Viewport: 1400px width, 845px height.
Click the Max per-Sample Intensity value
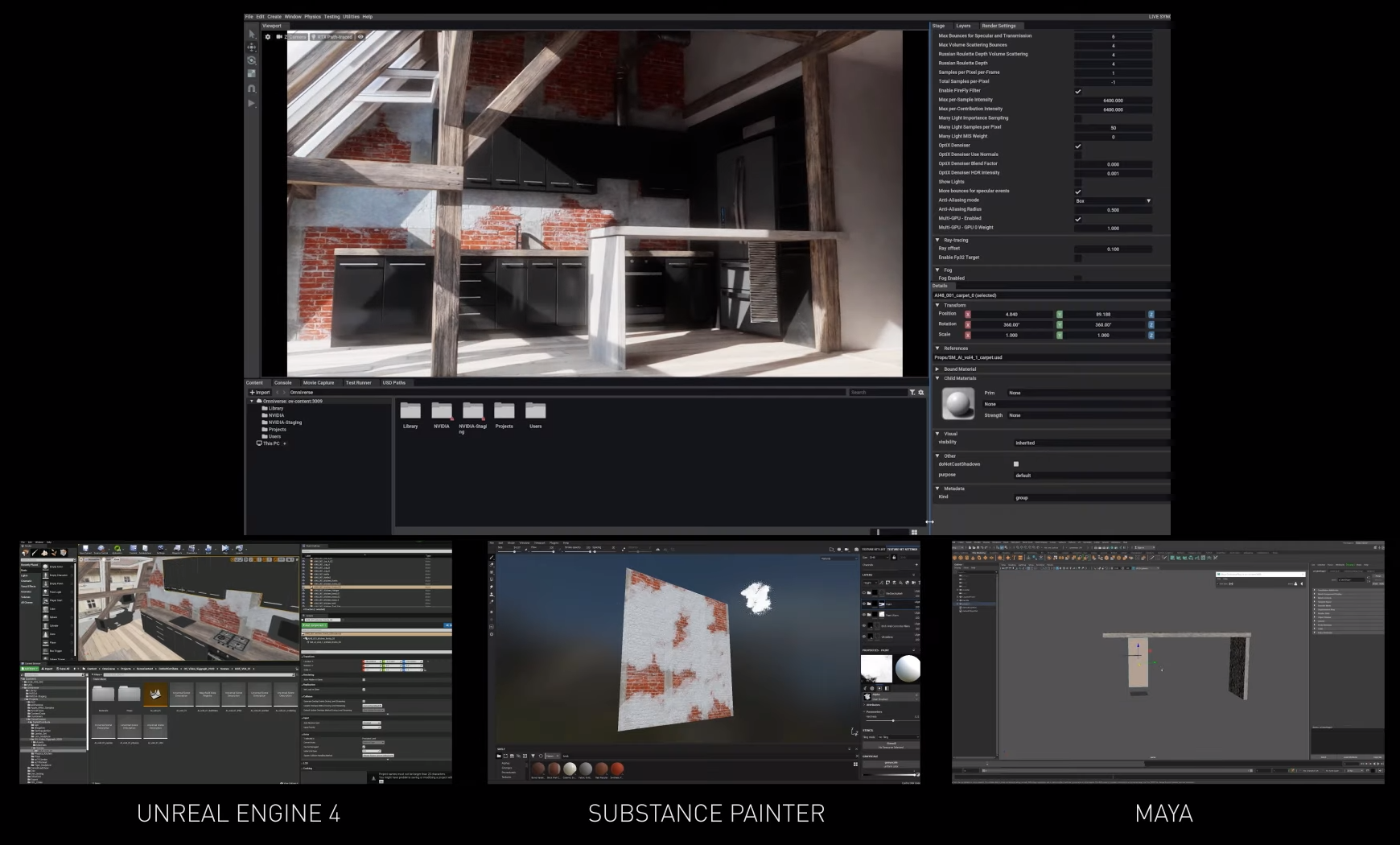[x=1114, y=101]
